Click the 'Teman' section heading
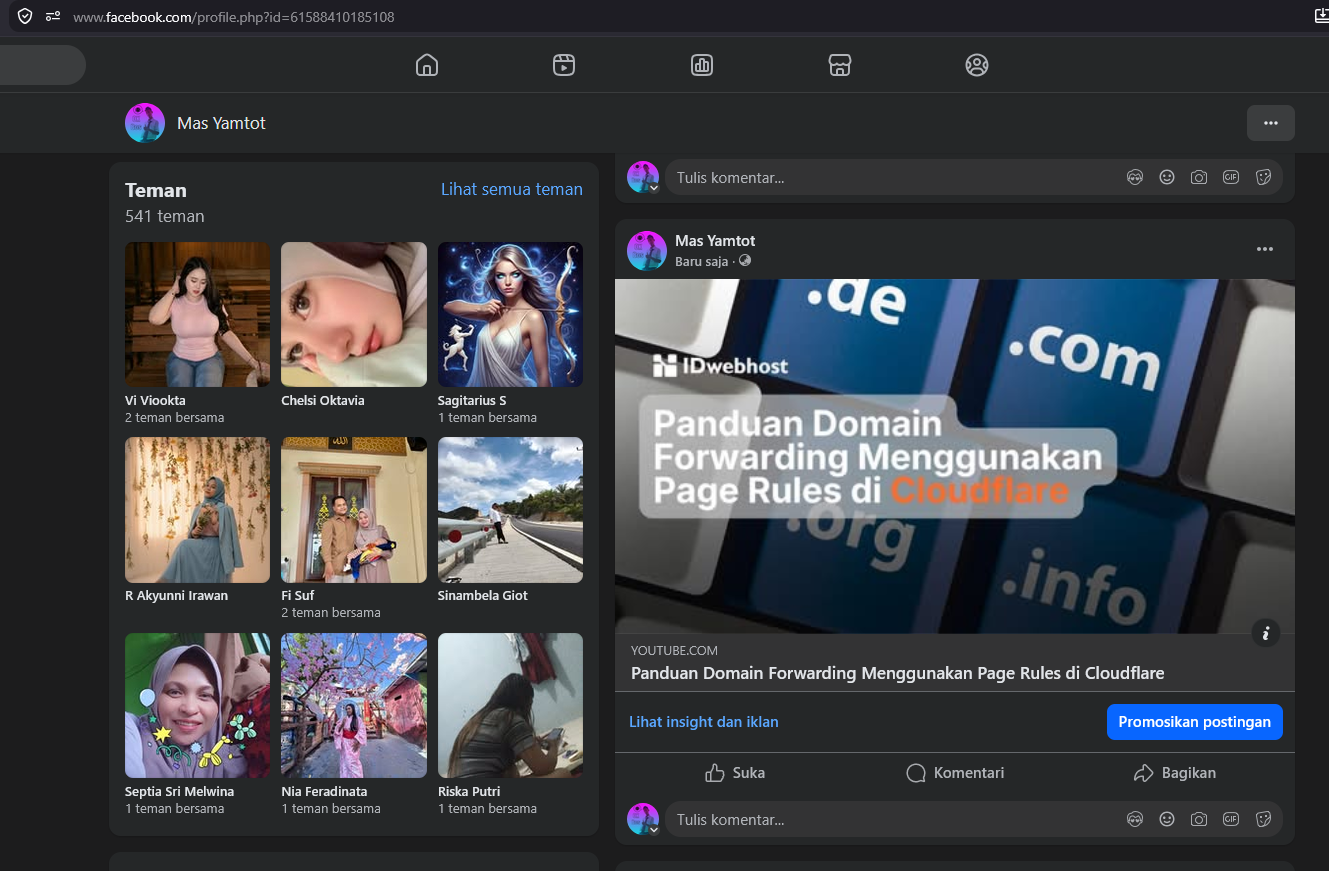The height and width of the screenshot is (871, 1329). [x=156, y=190]
